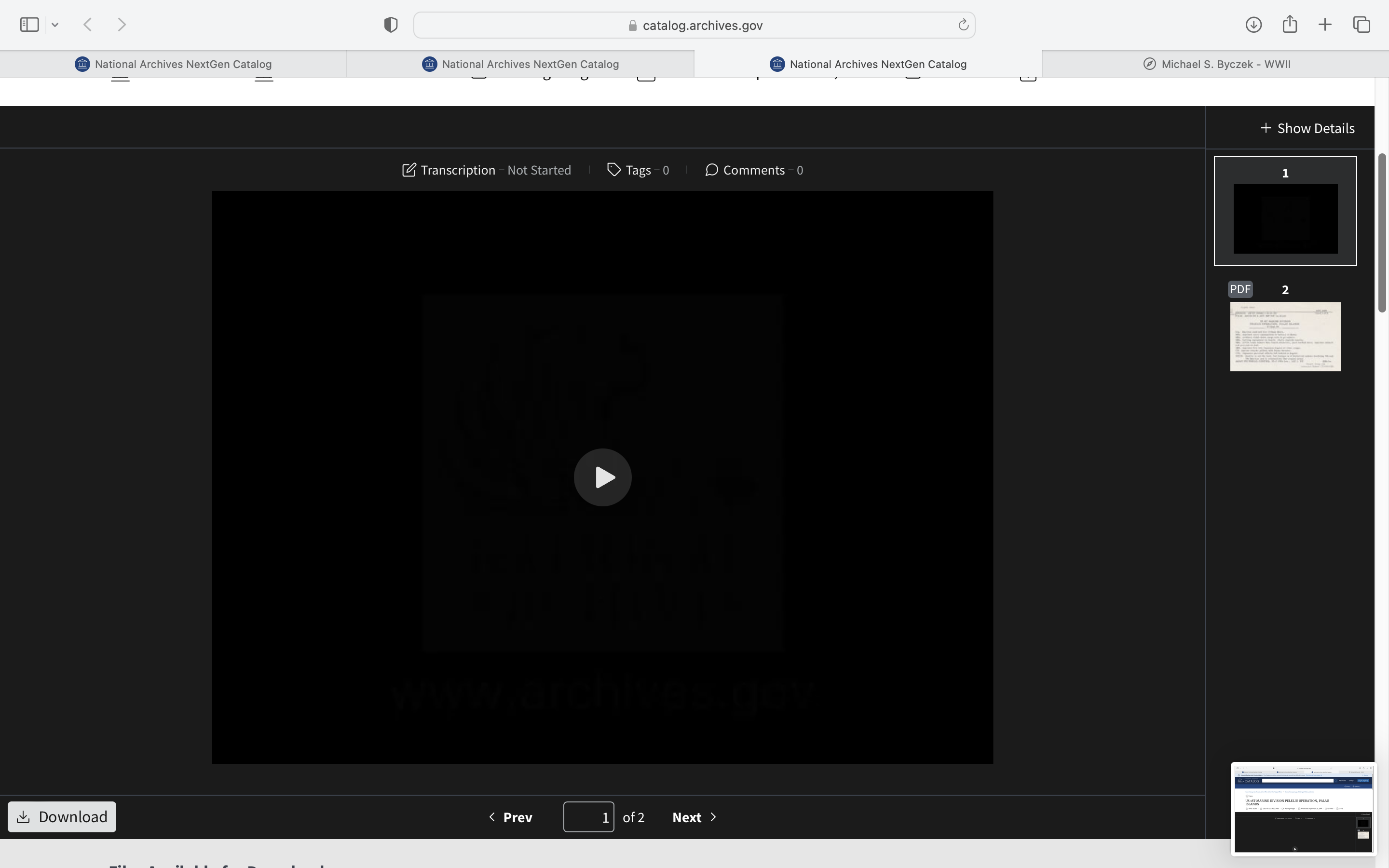Image resolution: width=1389 pixels, height=868 pixels.
Task: Open the Share menu
Action: 1290,25
